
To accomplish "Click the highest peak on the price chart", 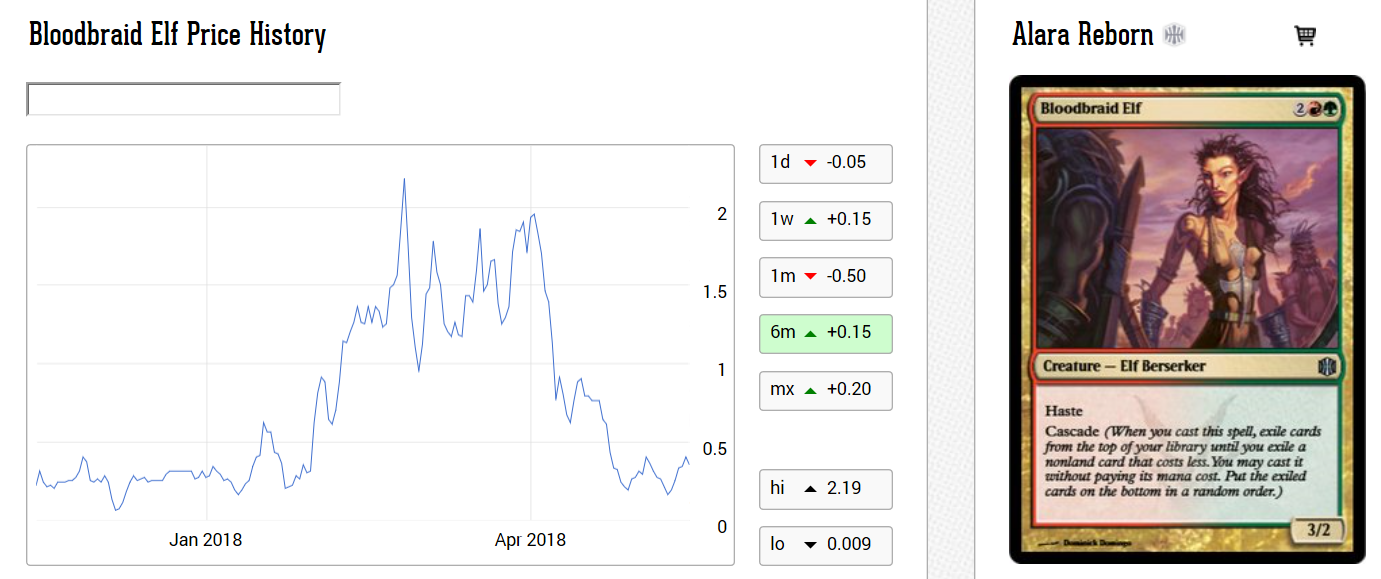I will 404,180.
